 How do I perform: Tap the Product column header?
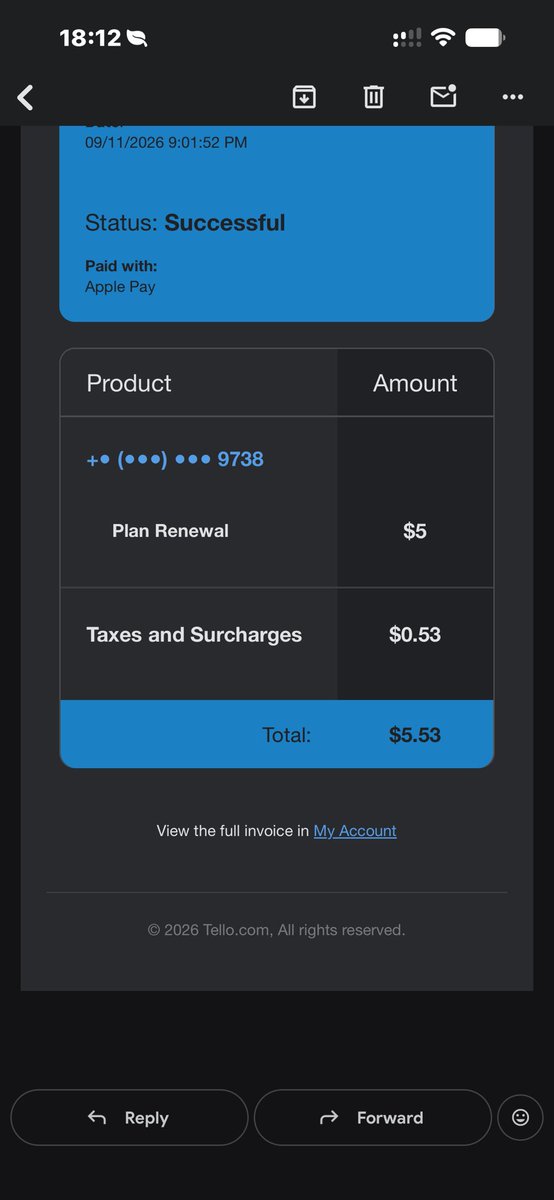[x=129, y=383]
